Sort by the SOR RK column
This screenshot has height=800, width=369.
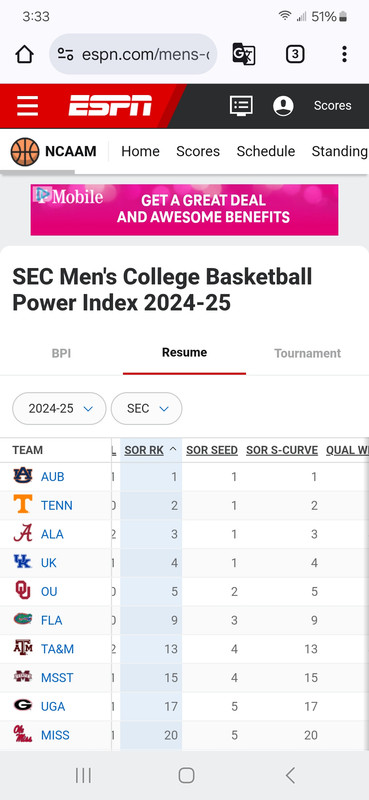click(144, 450)
